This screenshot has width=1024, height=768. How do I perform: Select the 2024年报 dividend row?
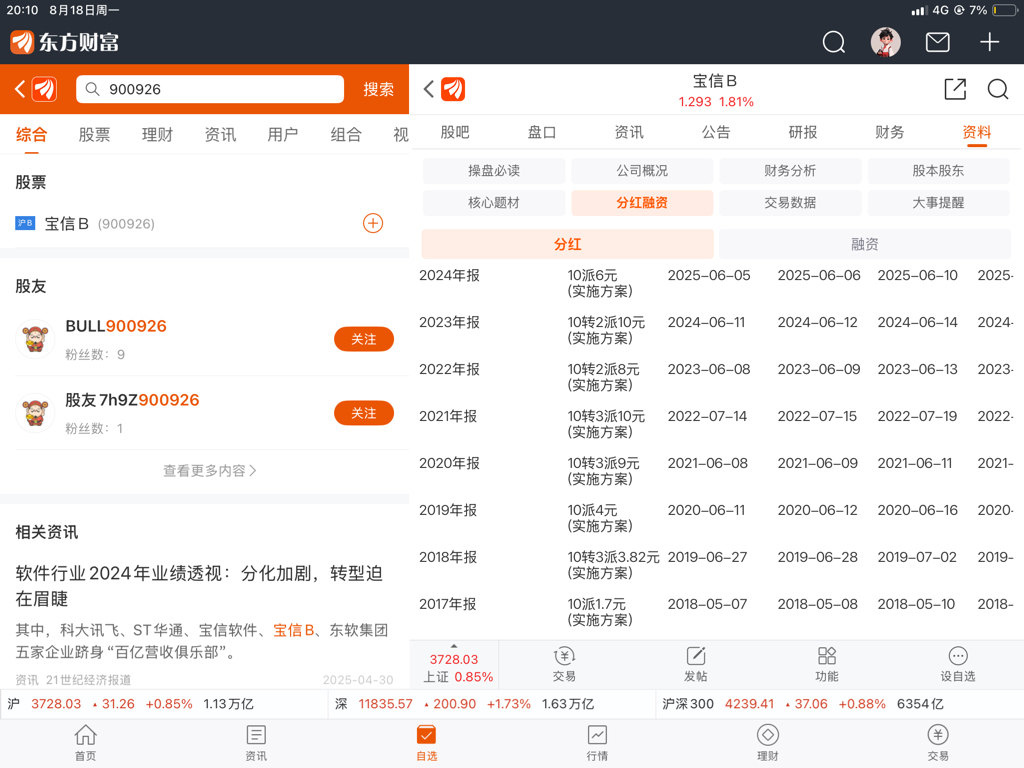pos(716,283)
